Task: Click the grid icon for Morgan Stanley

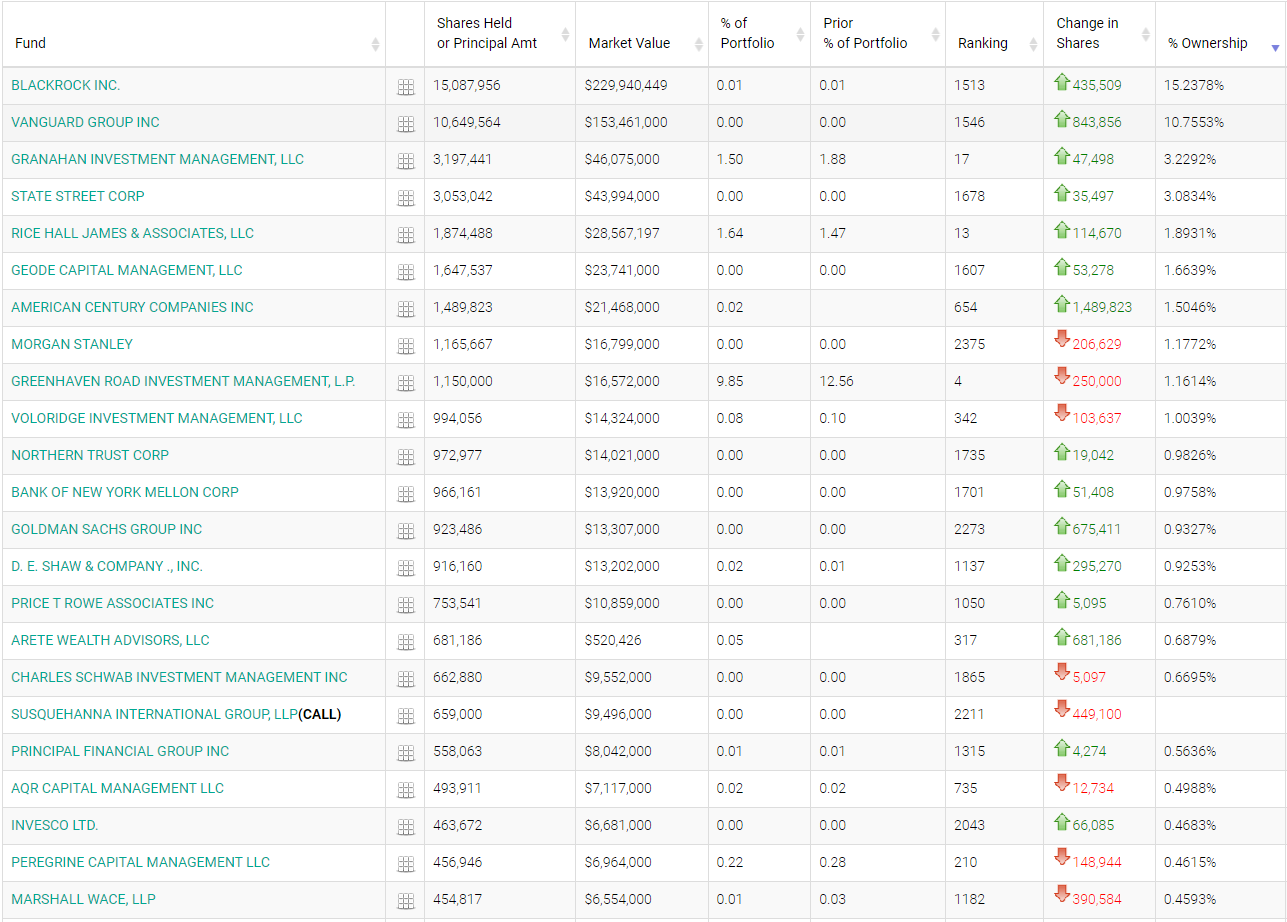Action: [x=405, y=347]
